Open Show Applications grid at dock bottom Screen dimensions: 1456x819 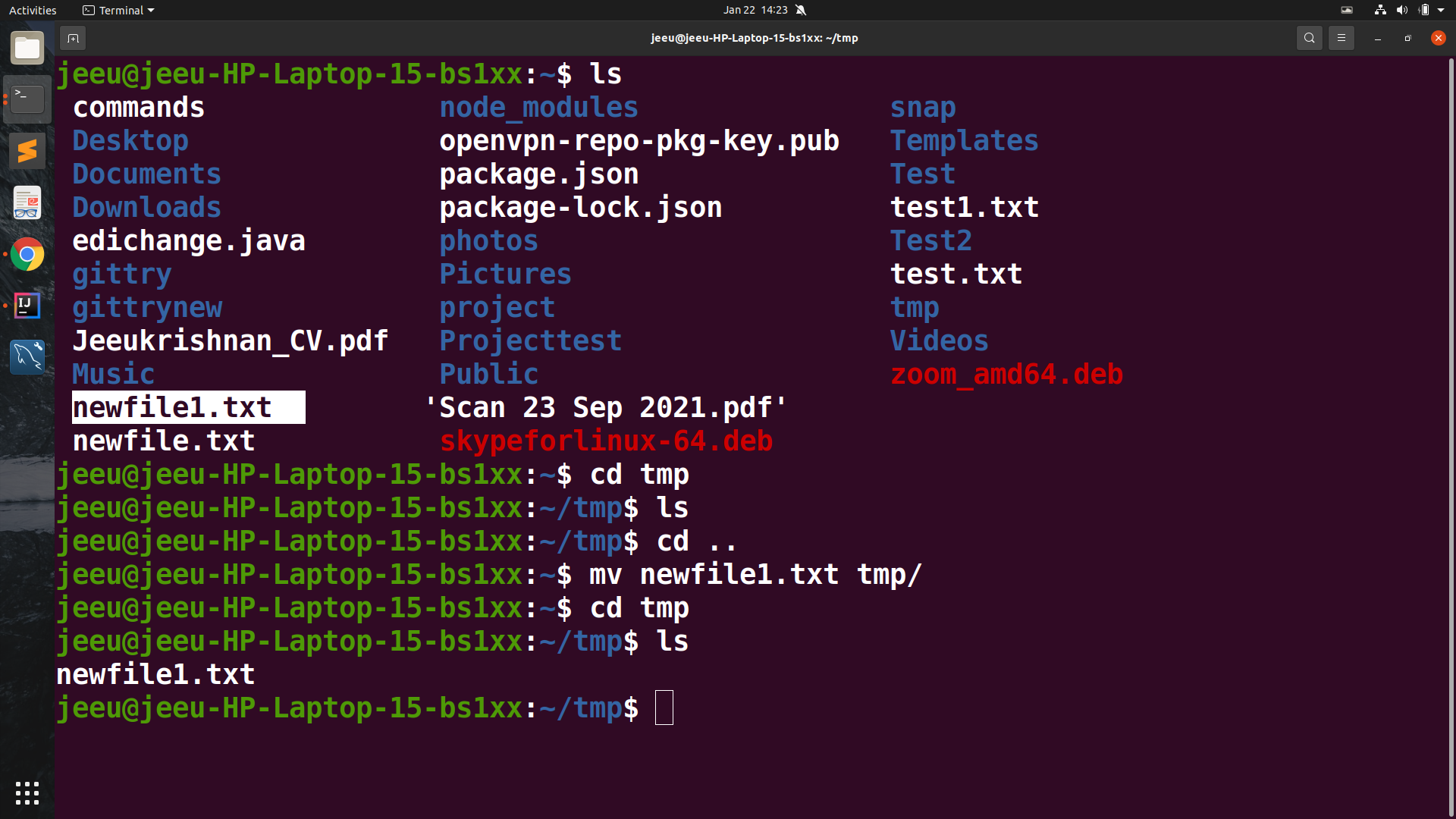[27, 792]
